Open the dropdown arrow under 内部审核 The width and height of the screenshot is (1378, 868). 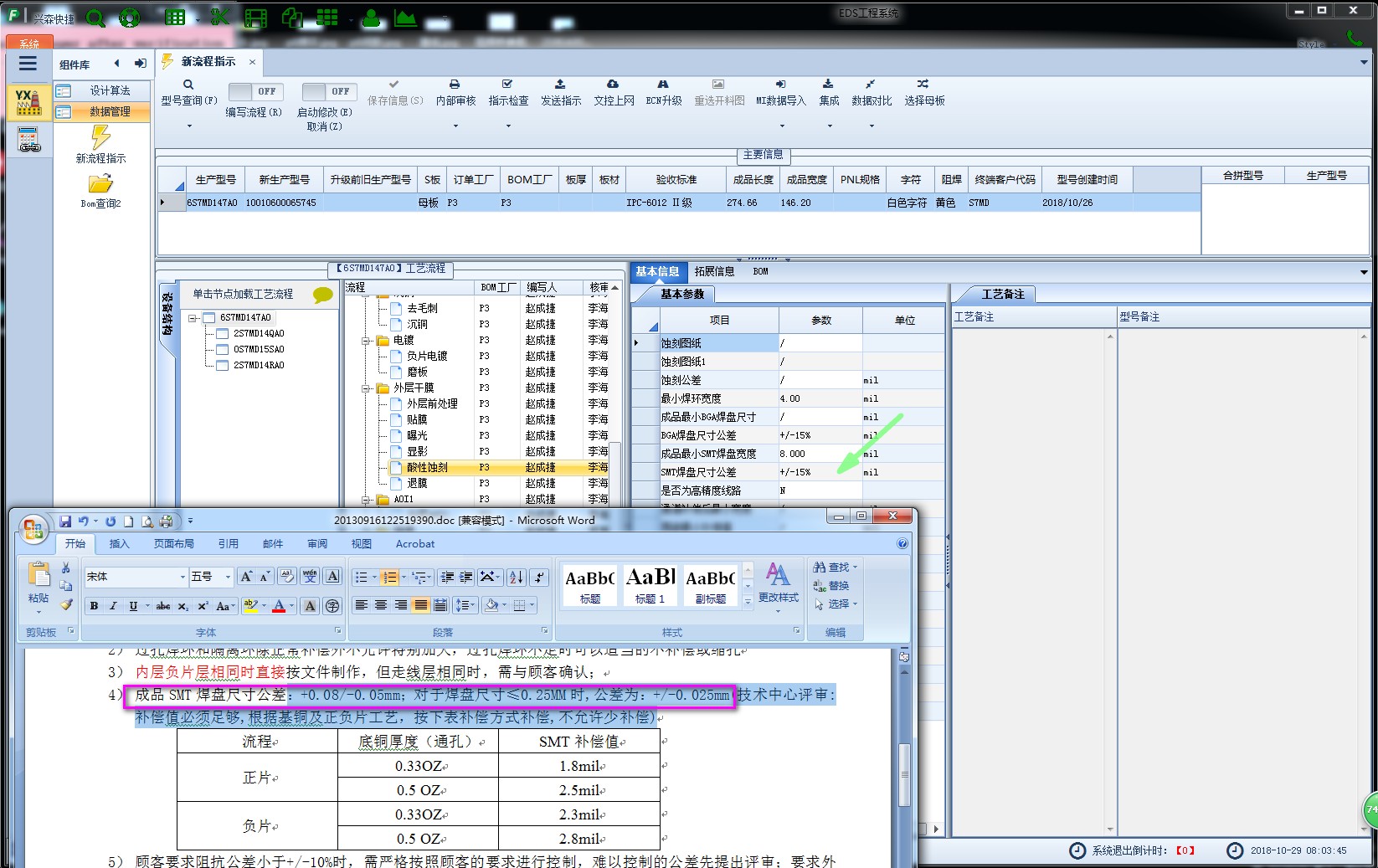(x=455, y=126)
